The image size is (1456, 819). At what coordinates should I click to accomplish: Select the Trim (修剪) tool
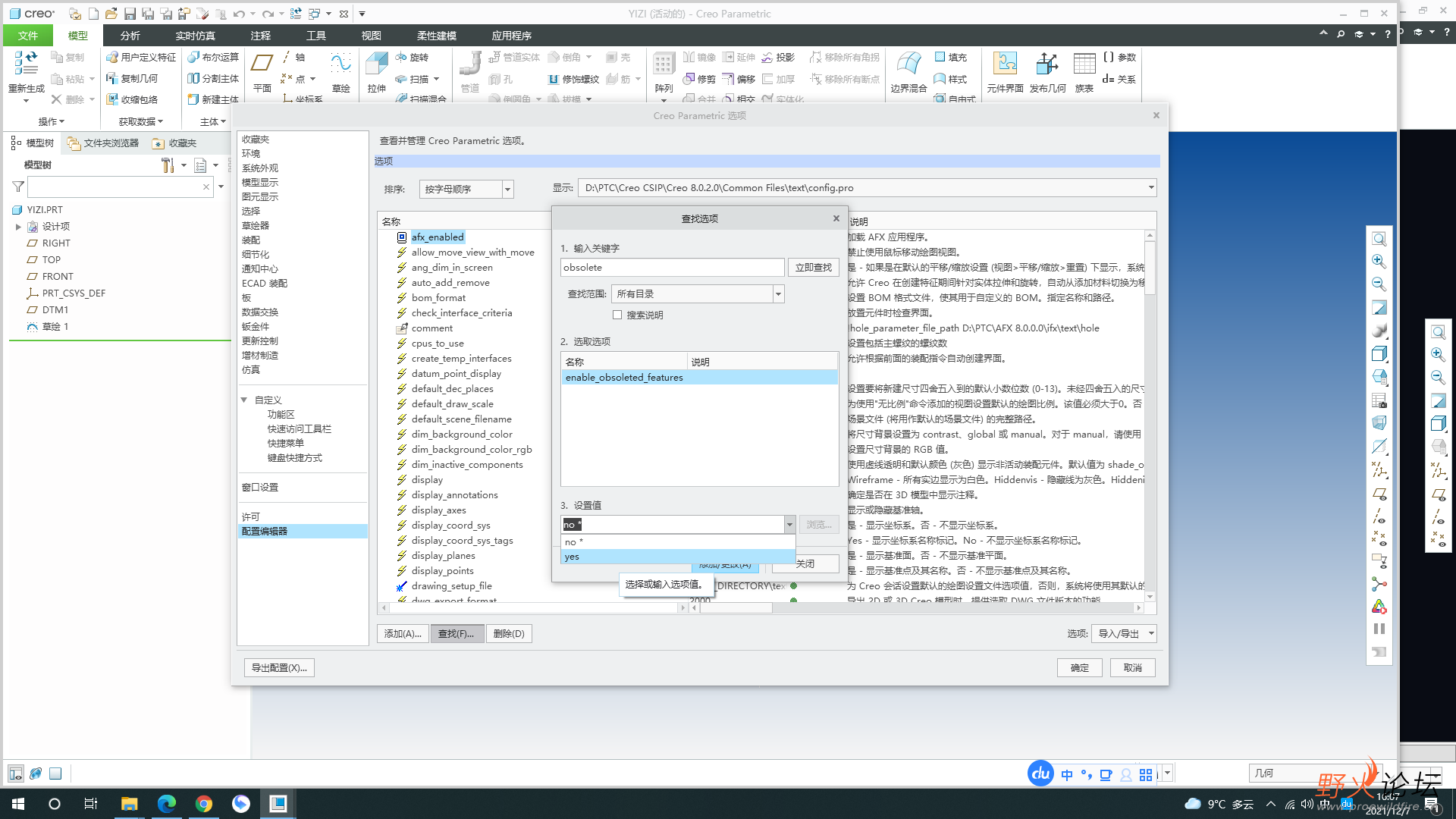tap(699, 79)
